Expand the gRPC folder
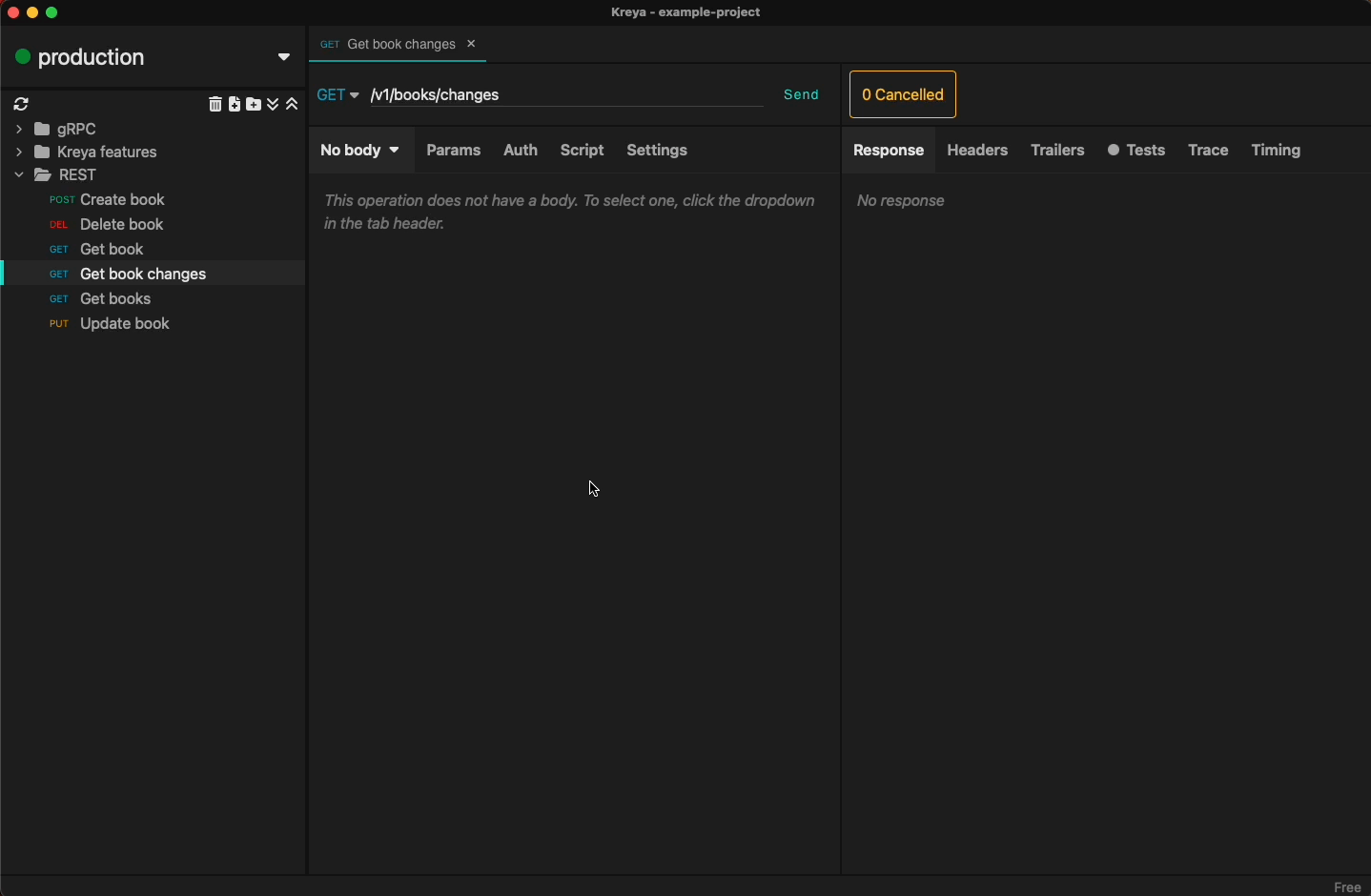This screenshot has width=1371, height=896. point(19,130)
